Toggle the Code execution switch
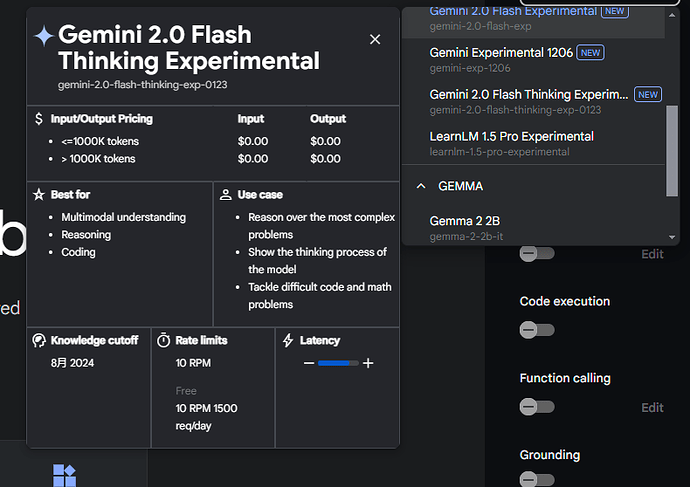Screen dimensions: 690x487 537,330
